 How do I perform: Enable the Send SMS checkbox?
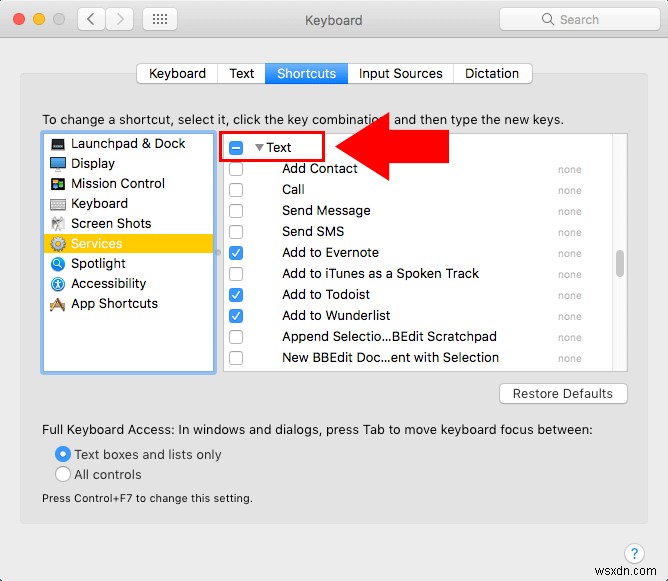[236, 232]
